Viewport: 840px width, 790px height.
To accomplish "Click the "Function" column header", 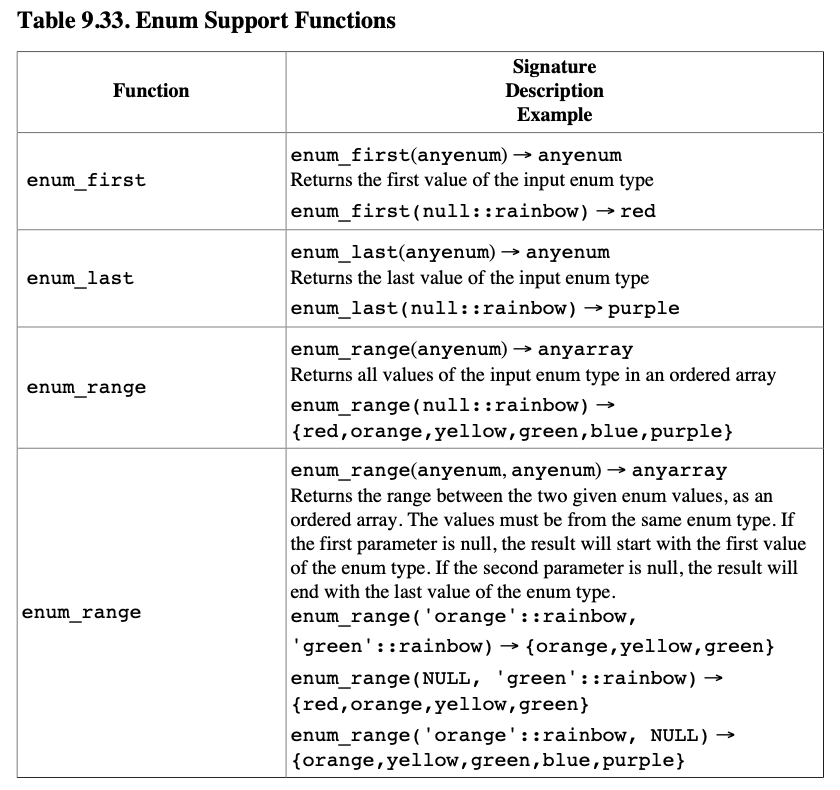I will 151,91.
